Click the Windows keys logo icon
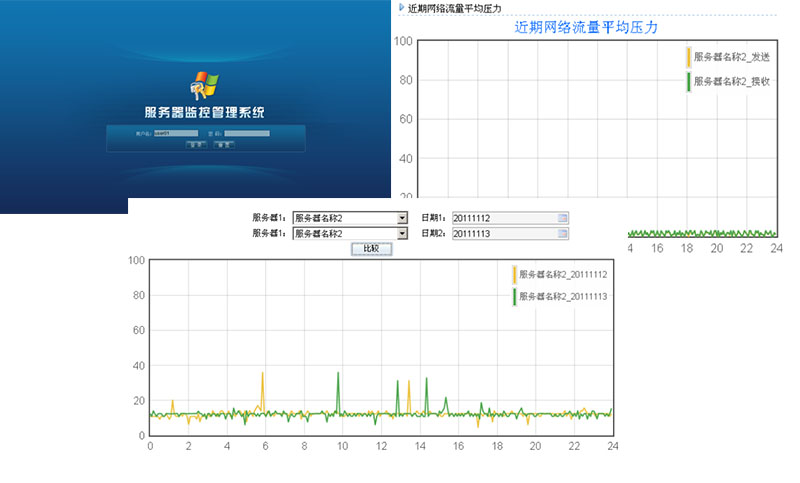The height and width of the screenshot is (483, 800). click(x=204, y=85)
